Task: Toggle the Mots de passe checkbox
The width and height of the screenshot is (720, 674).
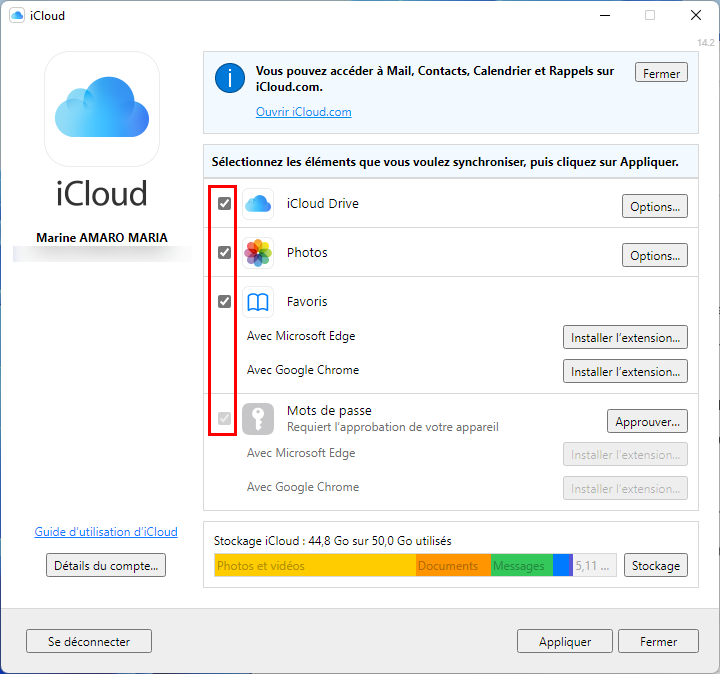Action: pos(224,418)
